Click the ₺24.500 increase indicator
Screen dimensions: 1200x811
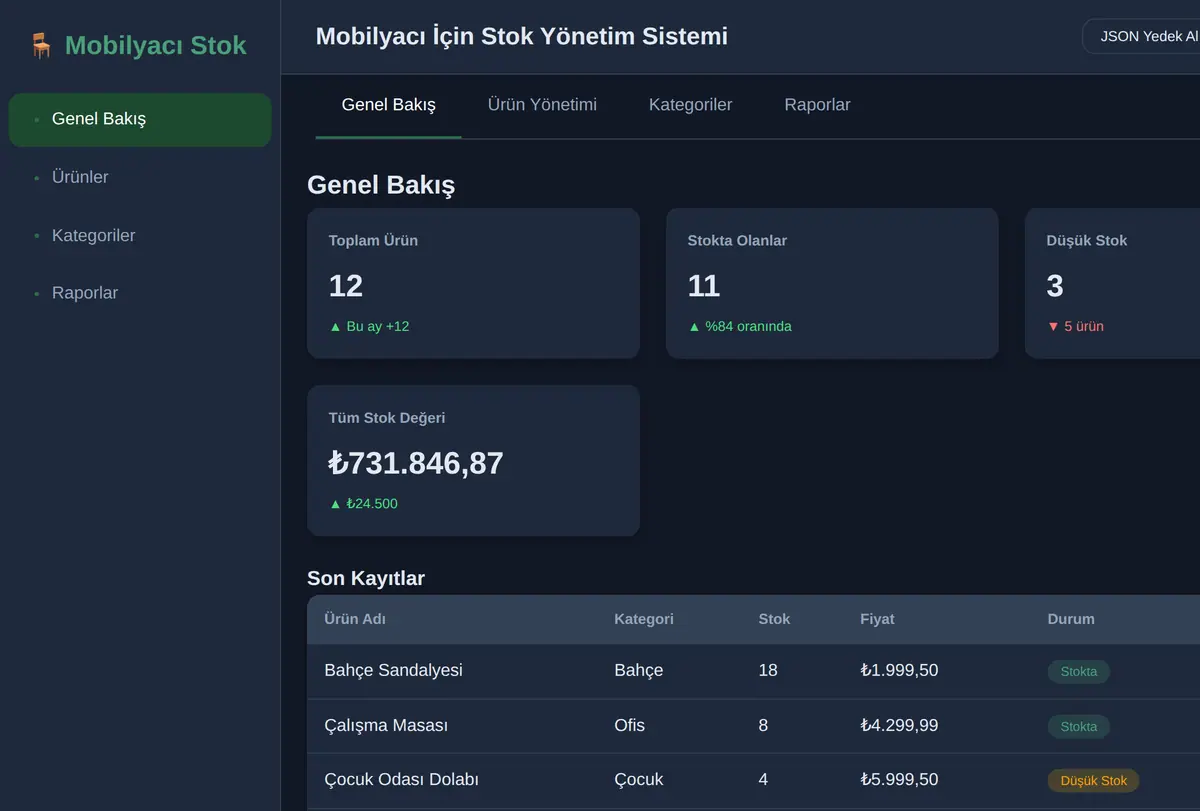363,504
